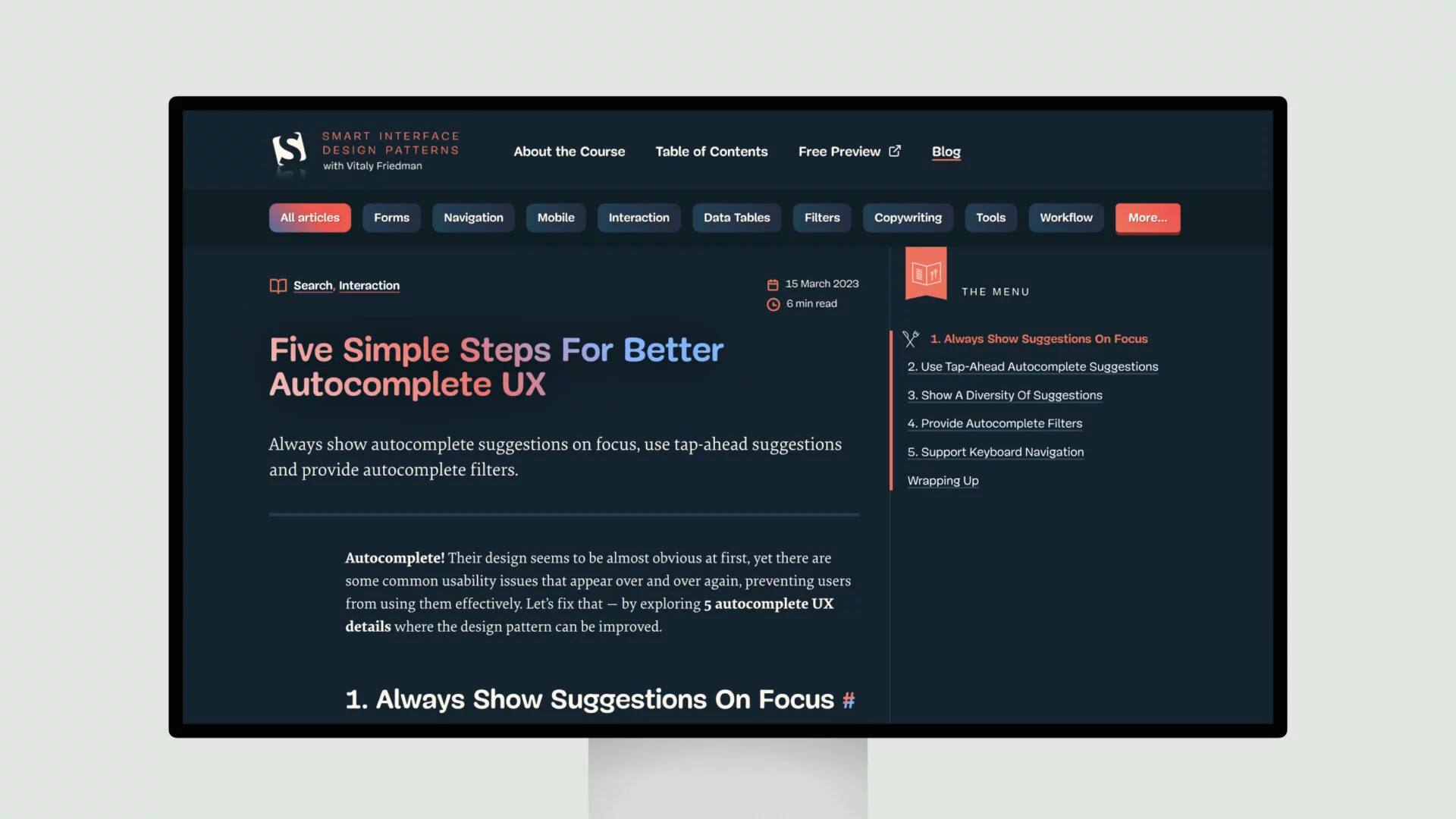Expand the Free Preview external link
Image resolution: width=1456 pixels, height=819 pixels.
849,151
